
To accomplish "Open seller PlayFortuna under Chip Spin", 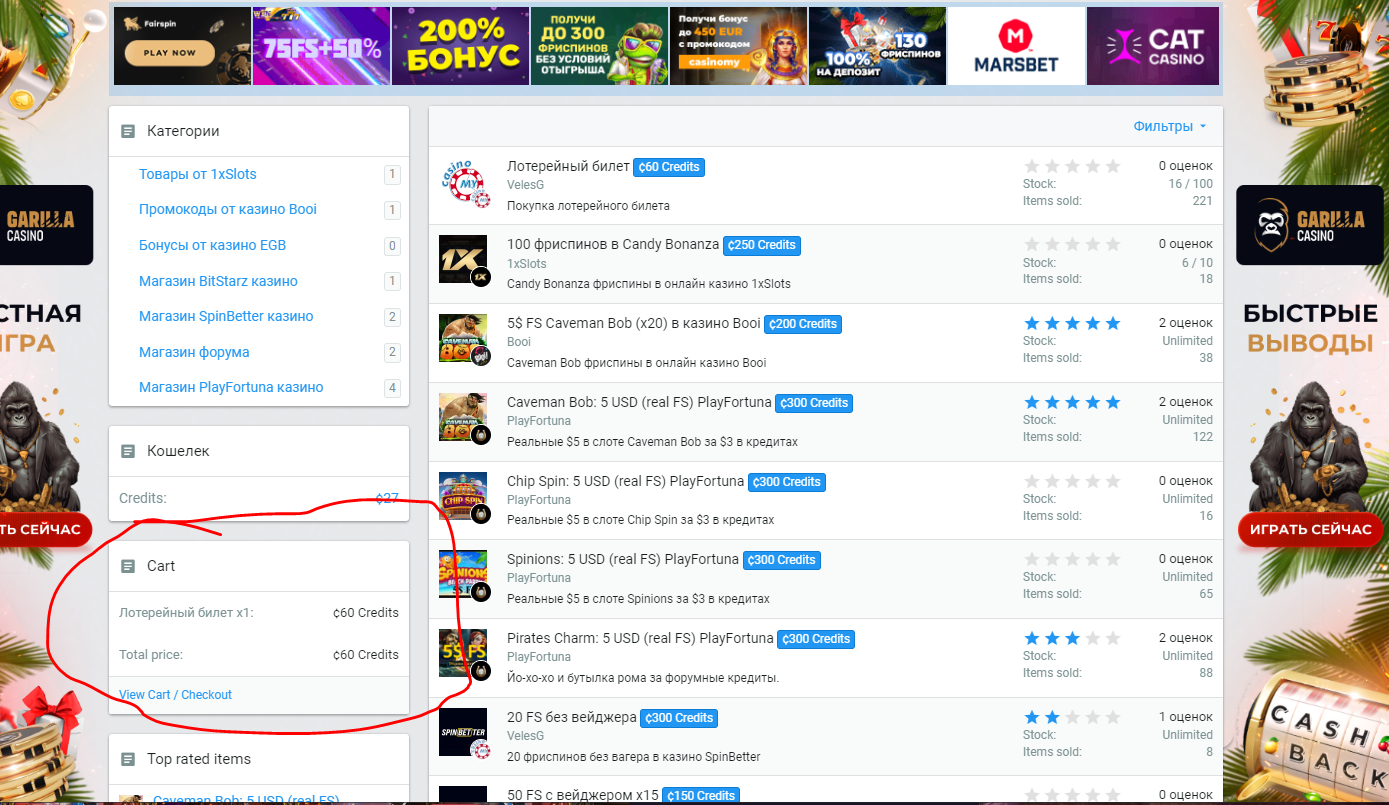I will 539,500.
